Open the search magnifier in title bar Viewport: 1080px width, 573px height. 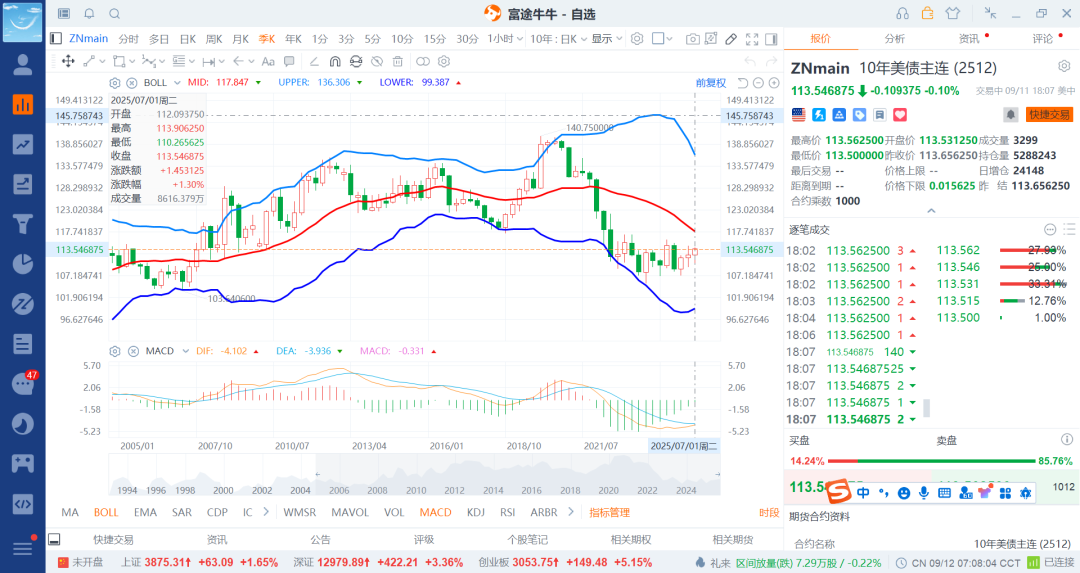pyautogui.click(x=115, y=13)
